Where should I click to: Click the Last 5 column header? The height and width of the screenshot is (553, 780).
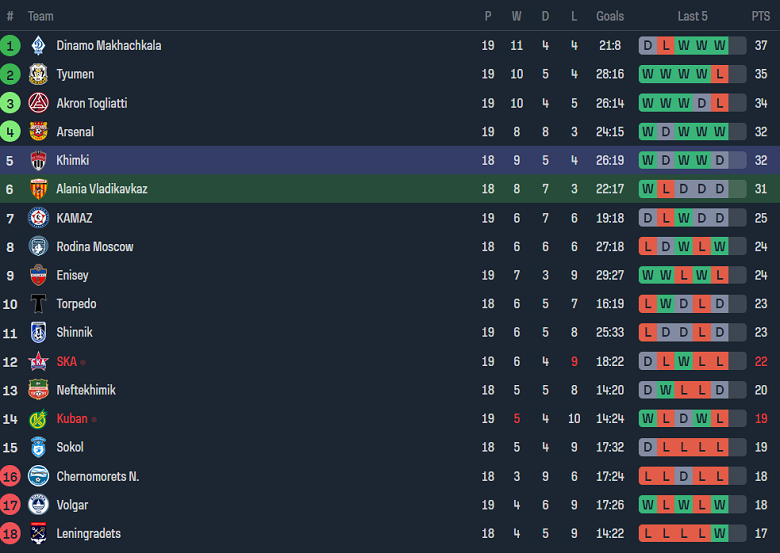point(692,16)
